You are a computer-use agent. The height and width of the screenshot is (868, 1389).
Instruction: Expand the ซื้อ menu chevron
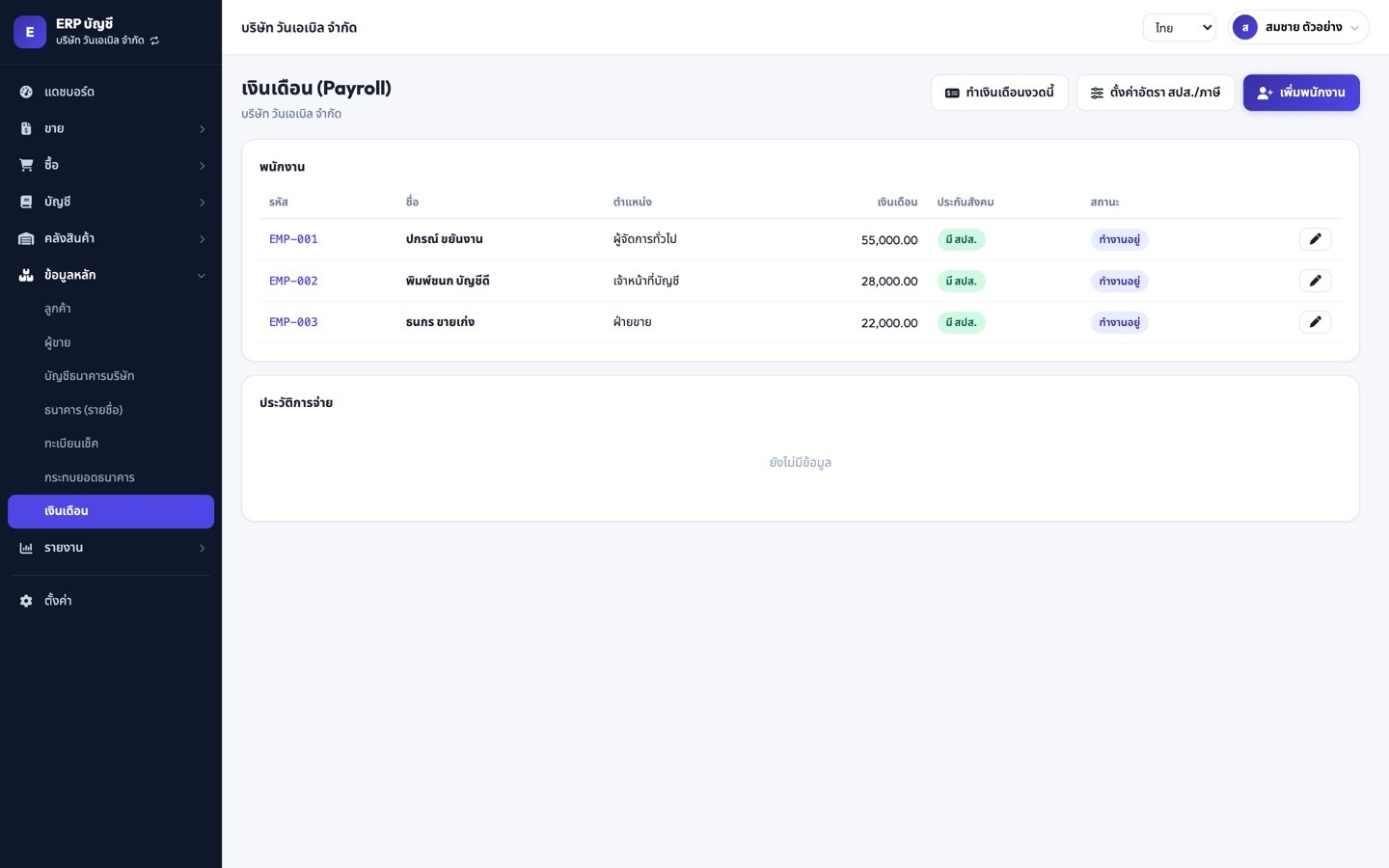(x=202, y=166)
